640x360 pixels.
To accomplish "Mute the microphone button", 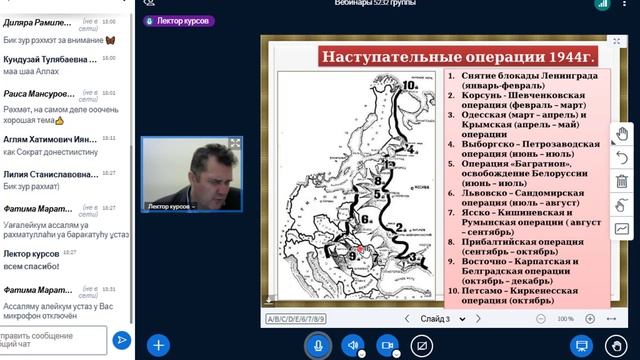I will point(318,346).
